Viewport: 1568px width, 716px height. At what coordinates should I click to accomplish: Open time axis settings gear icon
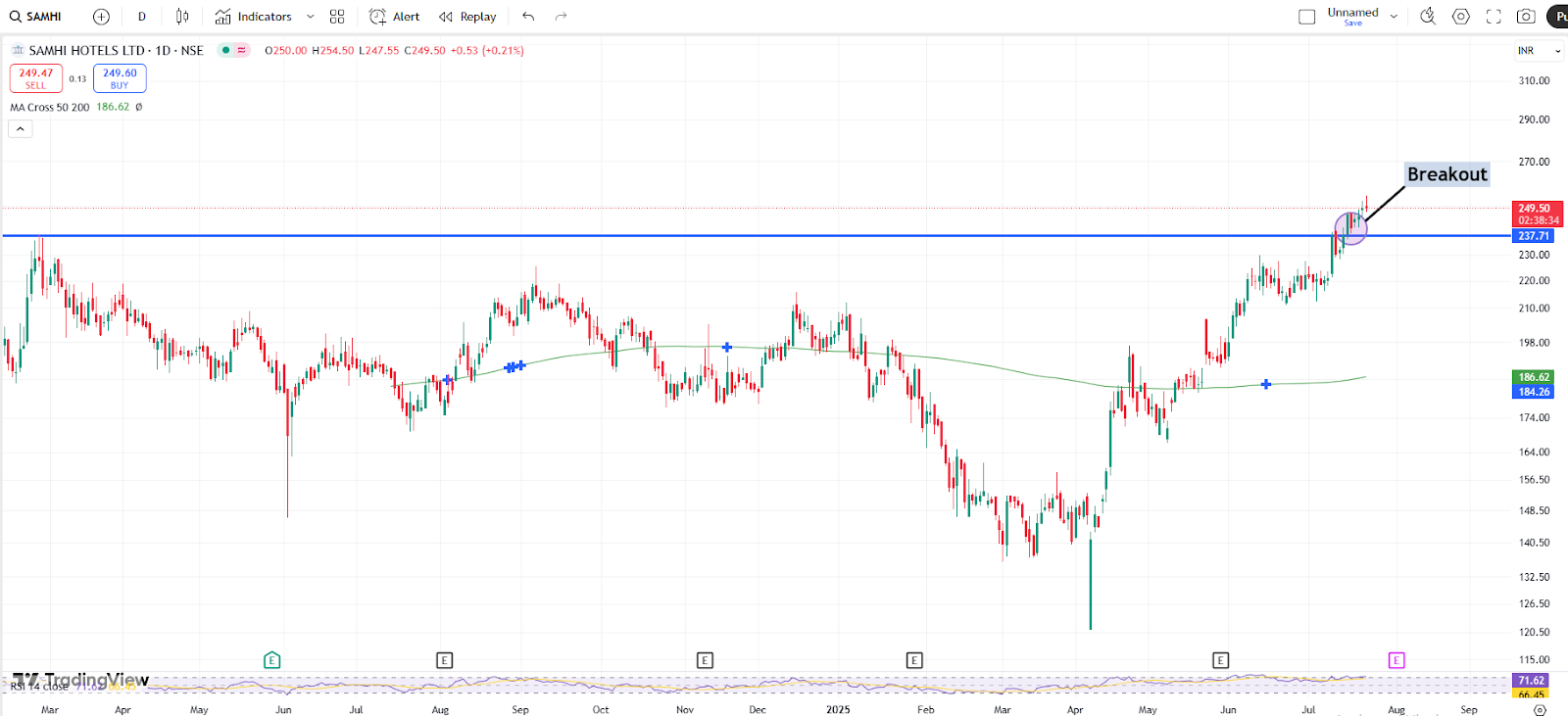tap(1540, 710)
